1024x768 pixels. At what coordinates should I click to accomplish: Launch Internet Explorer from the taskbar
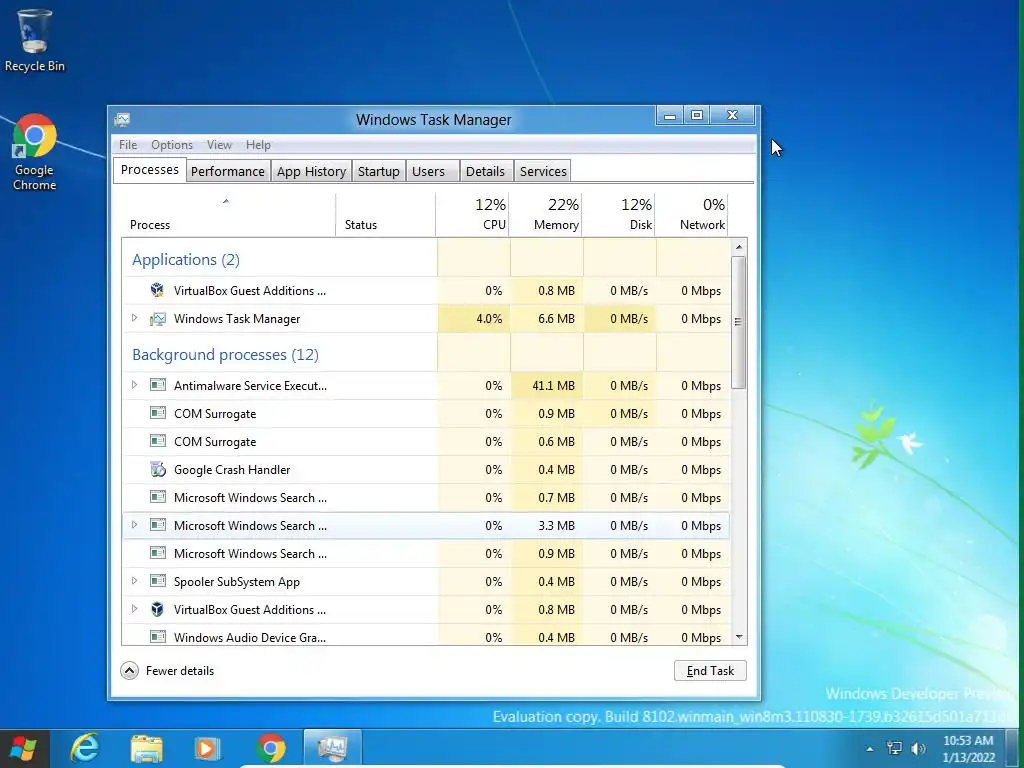coord(85,748)
